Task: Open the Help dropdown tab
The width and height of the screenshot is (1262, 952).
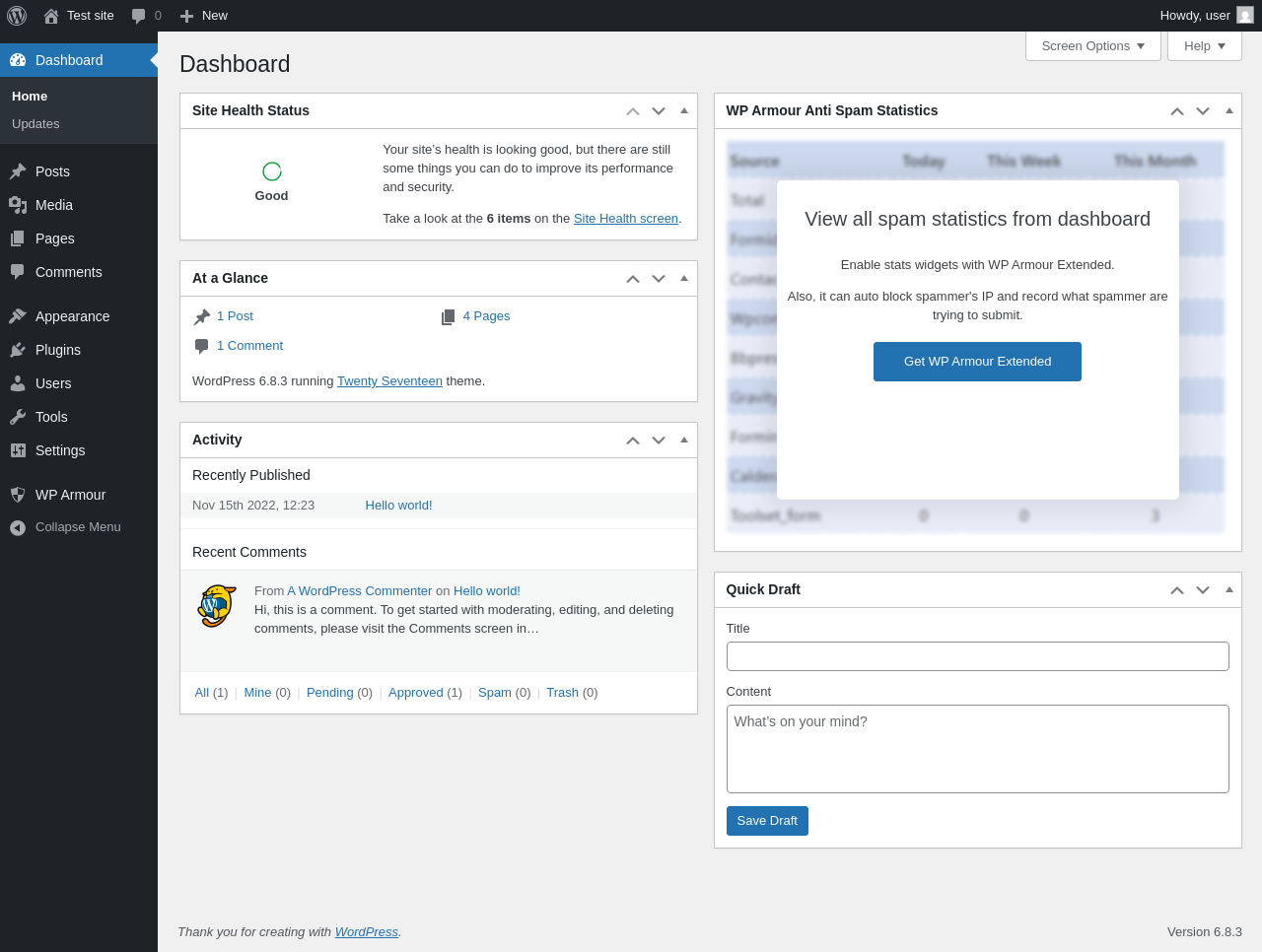Action: point(1204,46)
